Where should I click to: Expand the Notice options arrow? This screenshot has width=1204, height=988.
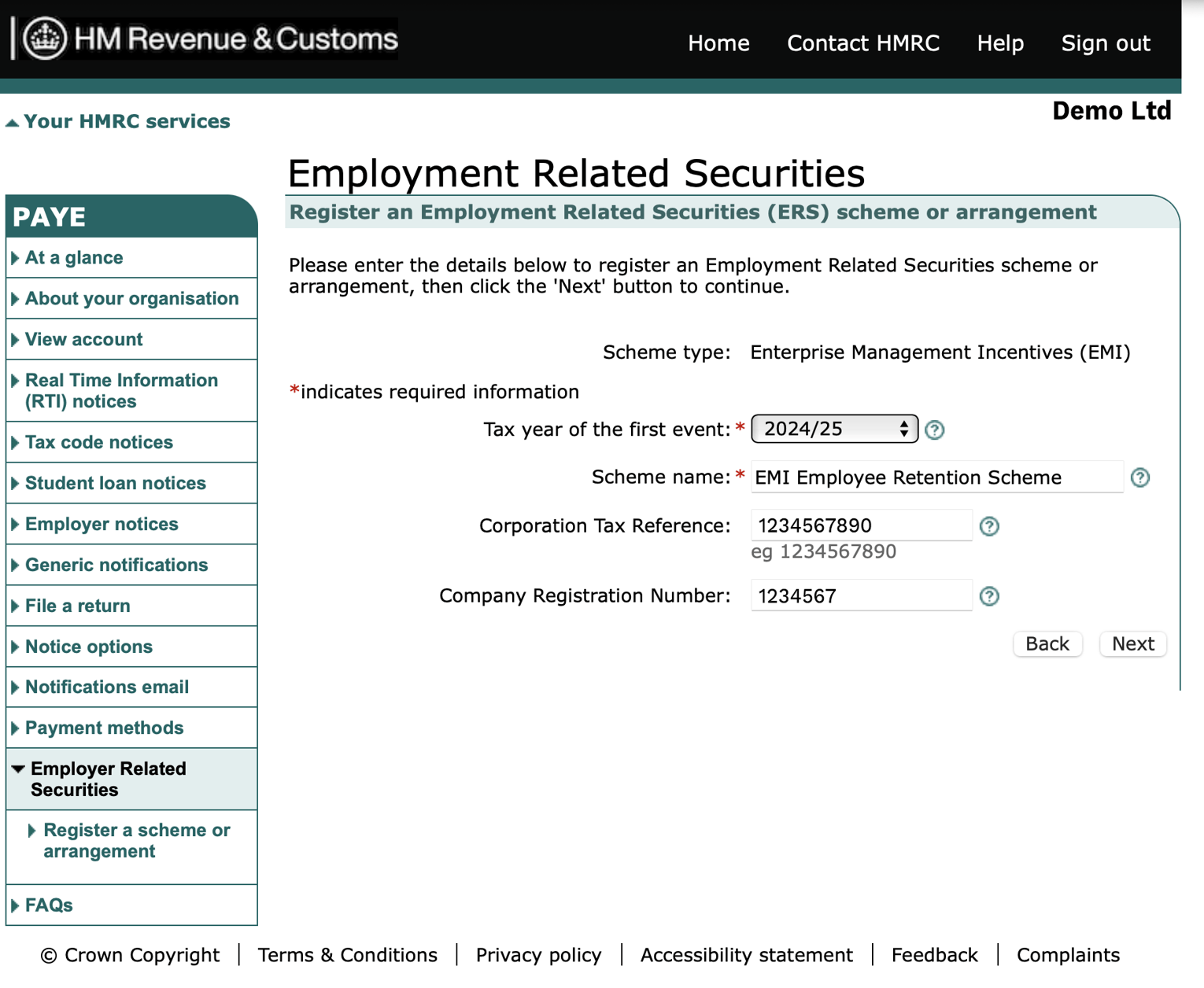coord(15,646)
